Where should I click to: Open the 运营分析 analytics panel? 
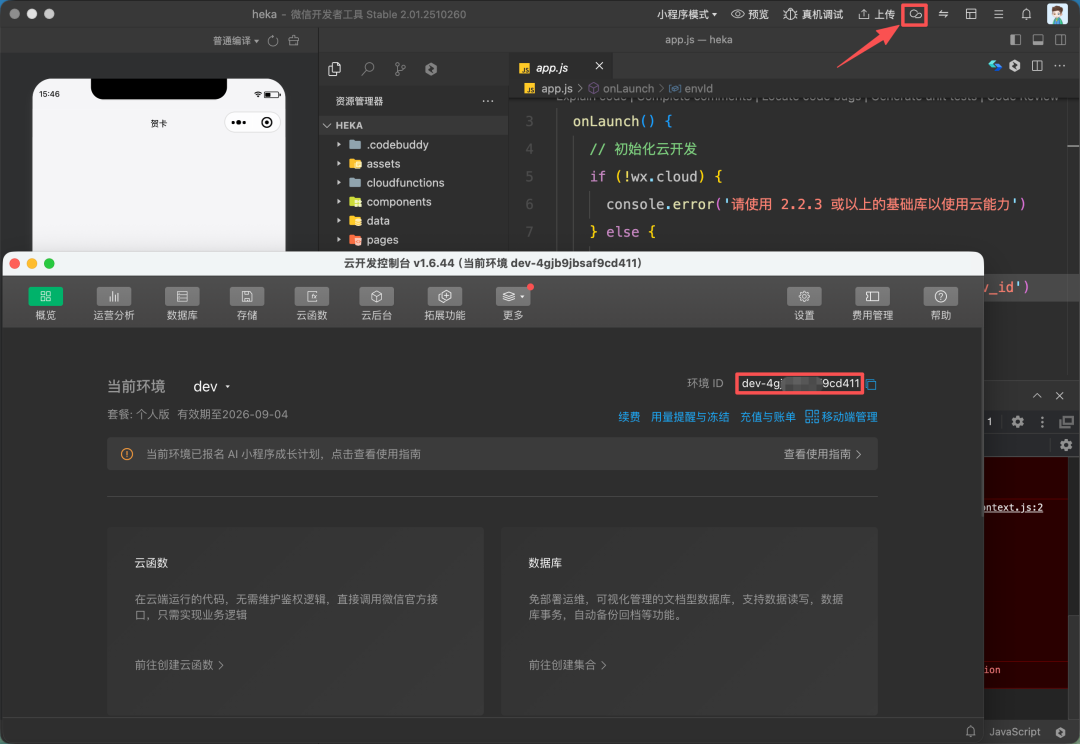point(113,302)
